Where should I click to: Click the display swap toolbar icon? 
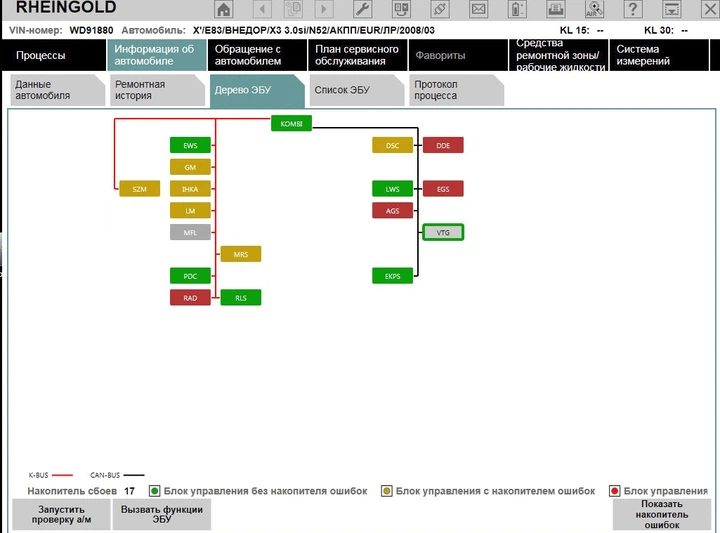pos(401,9)
